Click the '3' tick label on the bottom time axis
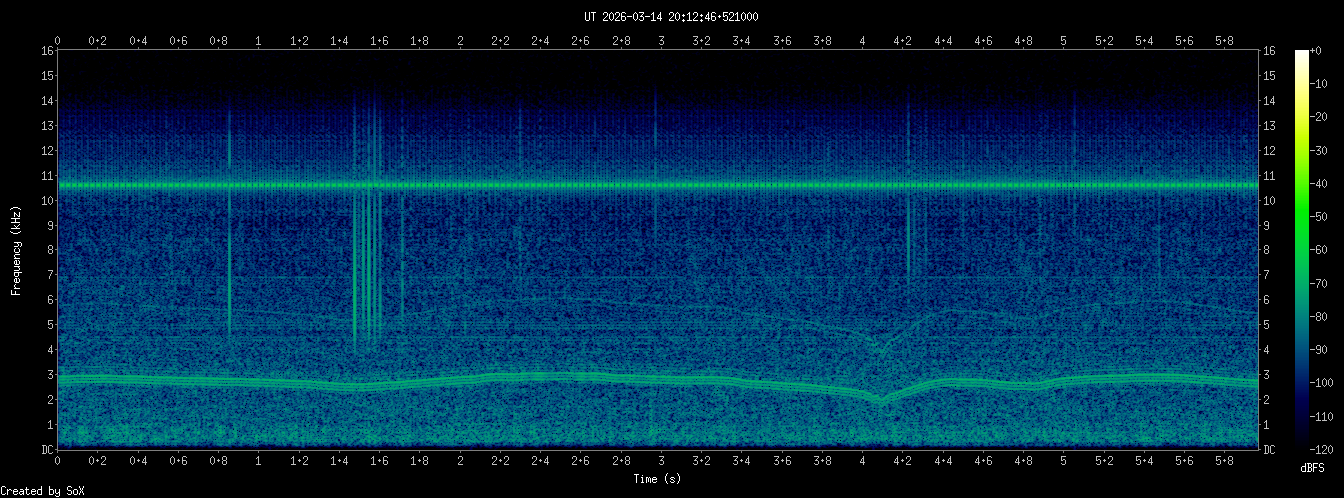This screenshot has width=1344, height=498. click(661, 461)
